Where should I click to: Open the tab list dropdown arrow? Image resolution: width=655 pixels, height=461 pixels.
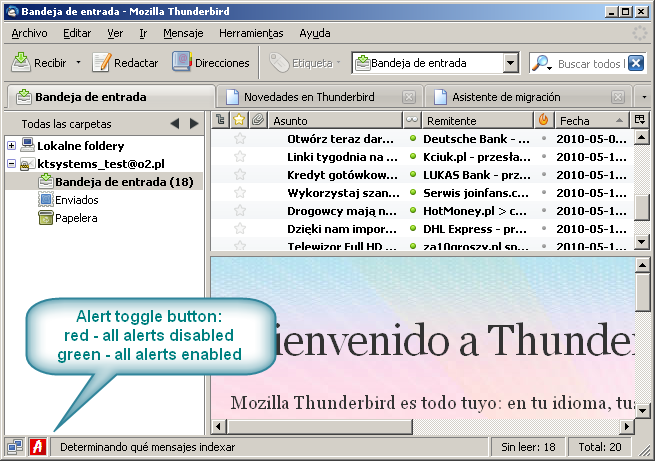tap(644, 97)
